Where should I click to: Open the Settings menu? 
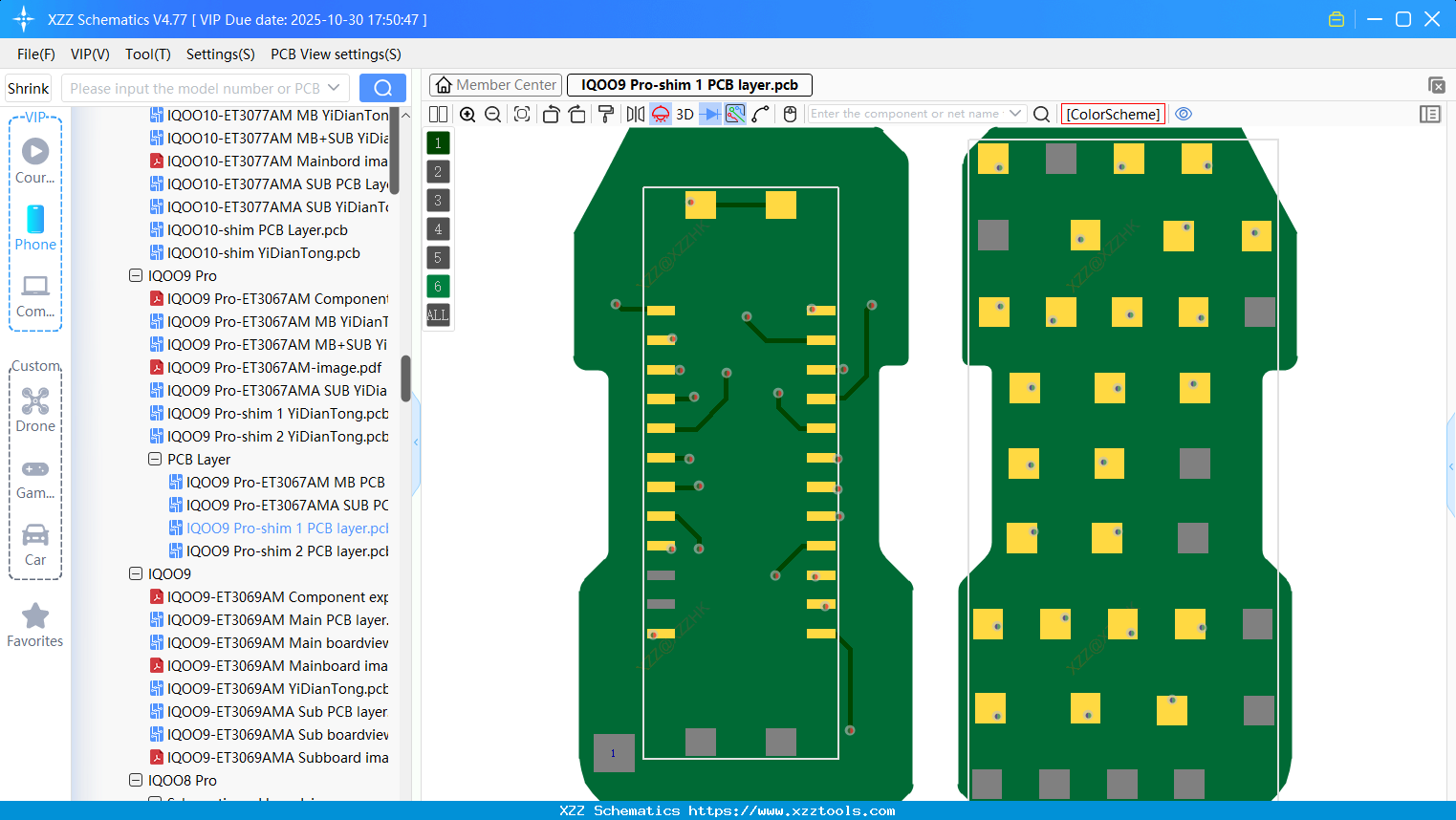pyautogui.click(x=220, y=54)
